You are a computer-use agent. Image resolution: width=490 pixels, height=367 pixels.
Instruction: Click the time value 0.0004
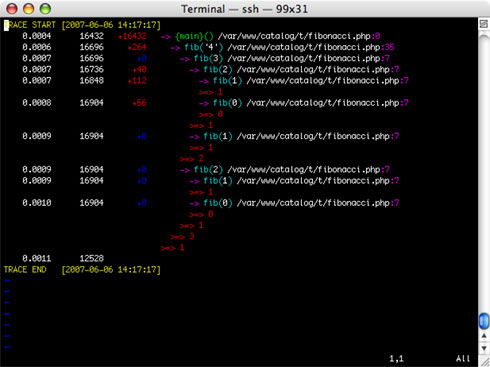37,36
